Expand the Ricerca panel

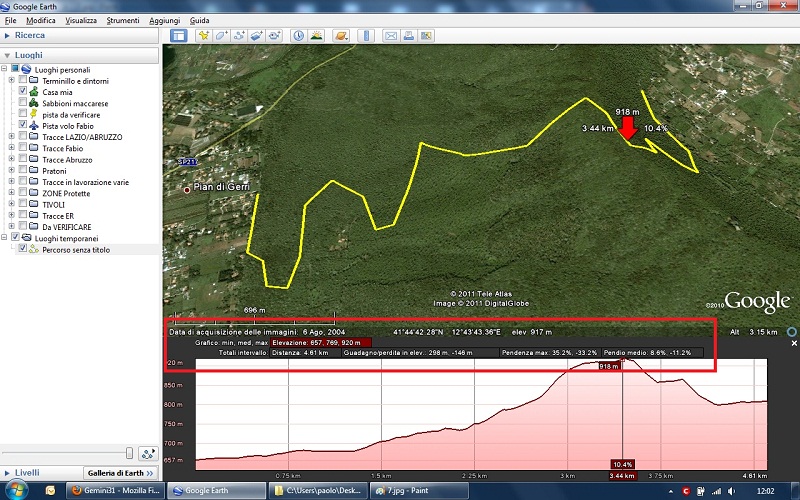7,35
